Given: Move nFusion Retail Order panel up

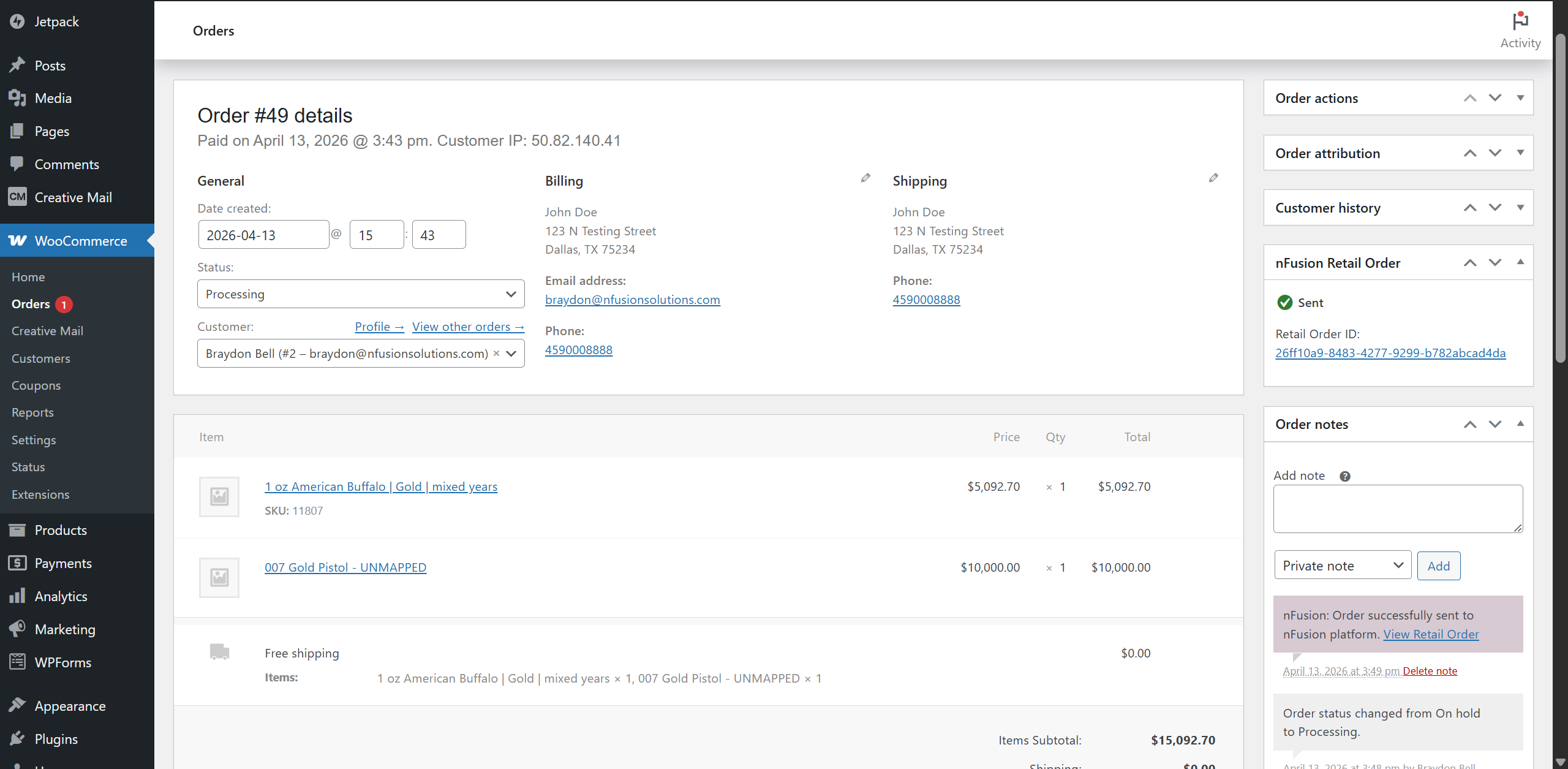Looking at the screenshot, I should click(1470, 263).
